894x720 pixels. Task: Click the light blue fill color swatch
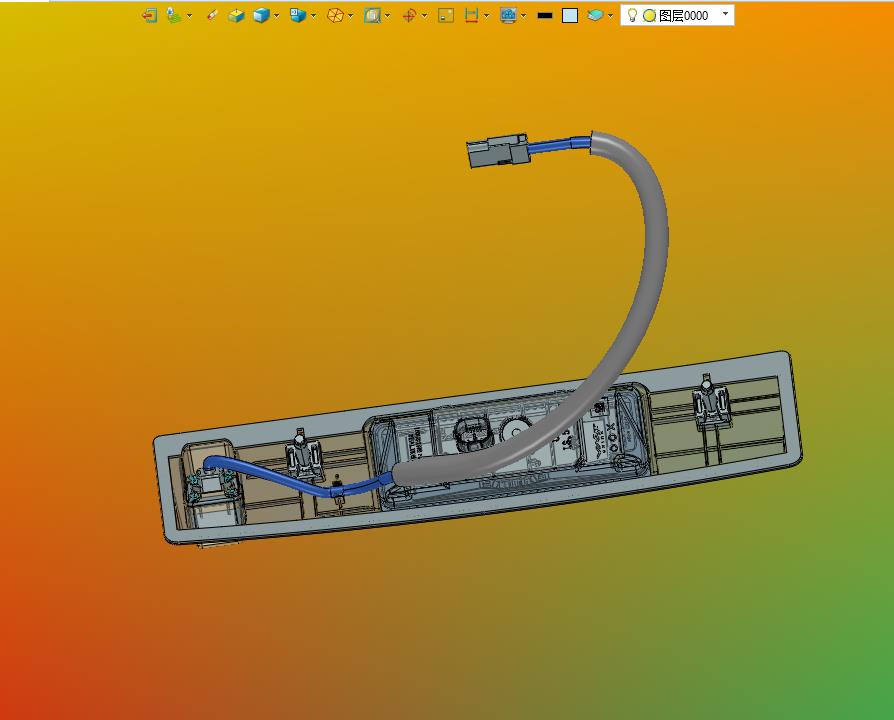coord(570,15)
